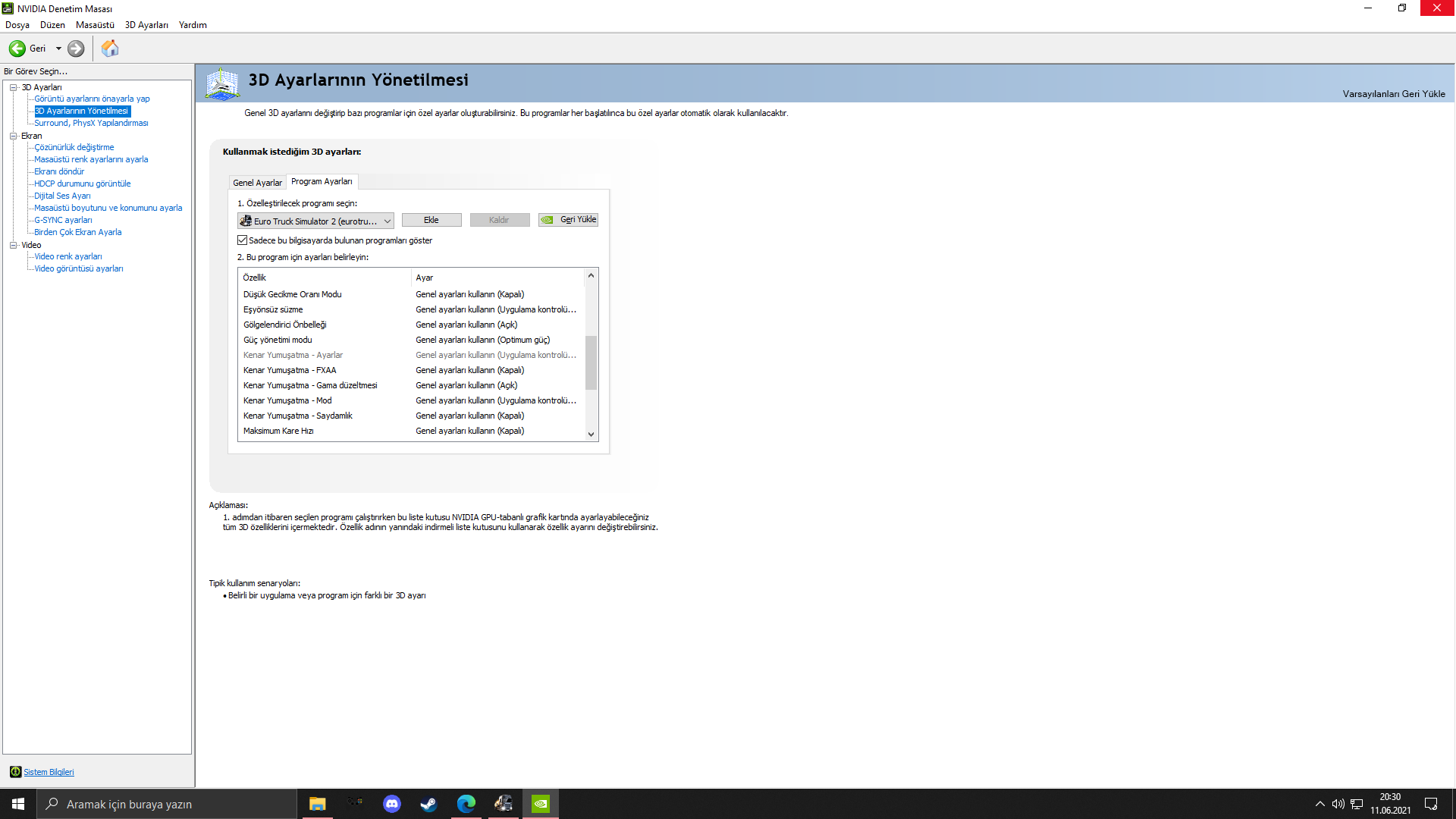Open Steam from the taskbar
The width and height of the screenshot is (1456, 819).
tap(428, 804)
